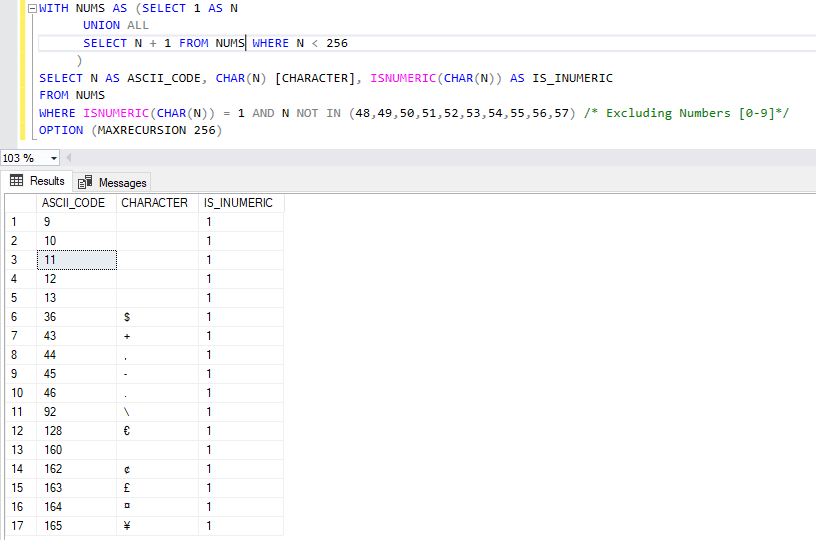Select ASCII_CODE cell with value 9
816x540 pixels.
coord(76,222)
